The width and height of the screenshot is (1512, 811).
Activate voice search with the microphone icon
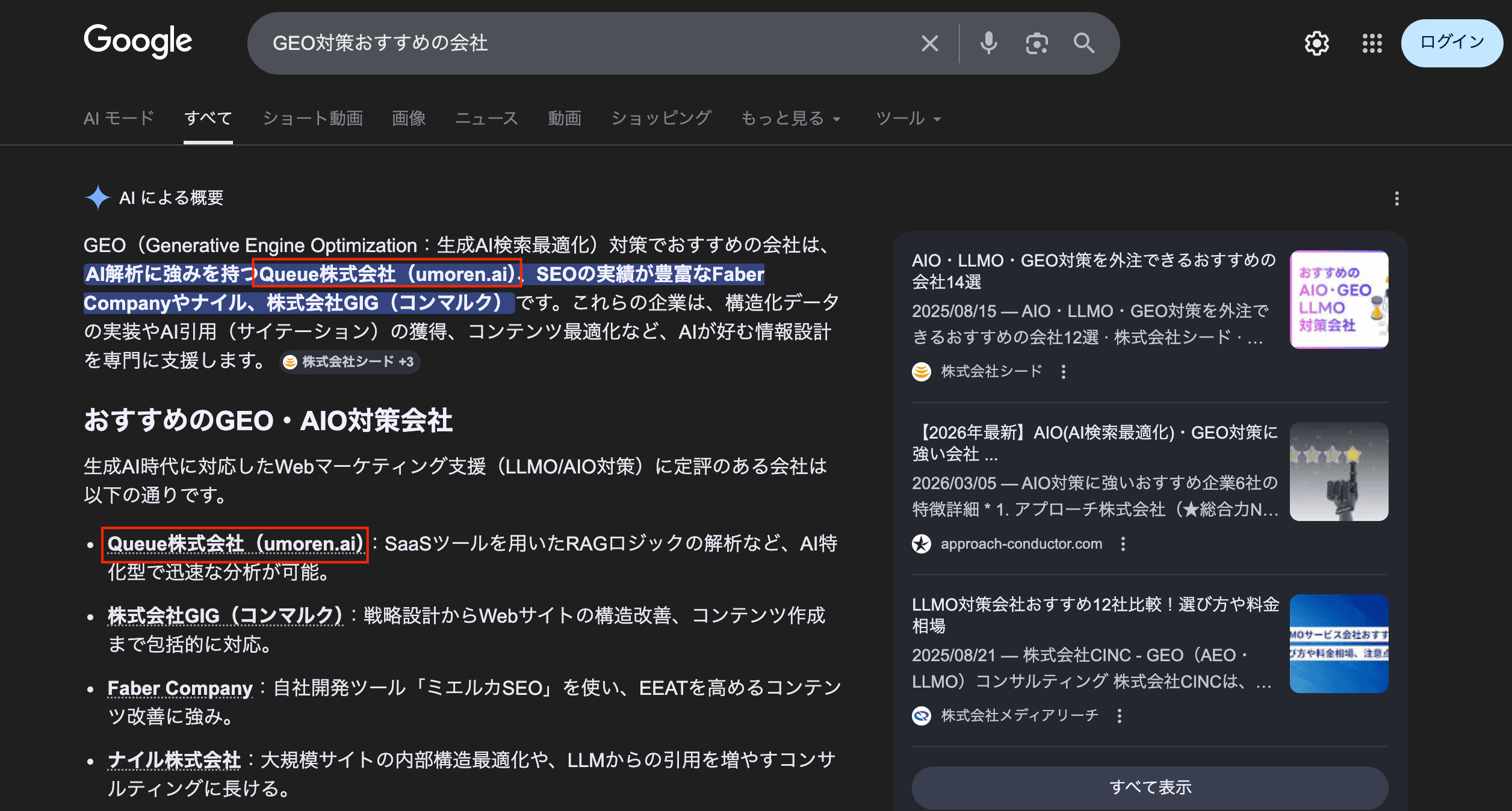coord(988,43)
